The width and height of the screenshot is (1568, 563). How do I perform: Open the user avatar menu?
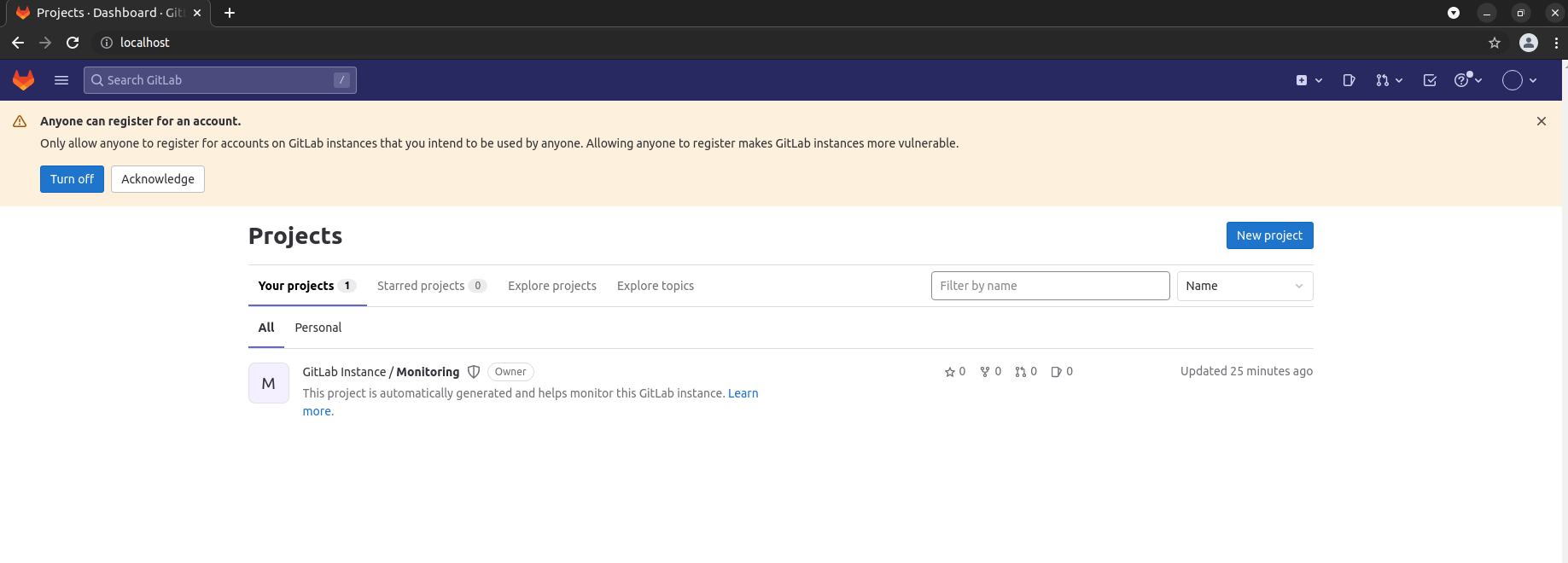pos(1520,80)
